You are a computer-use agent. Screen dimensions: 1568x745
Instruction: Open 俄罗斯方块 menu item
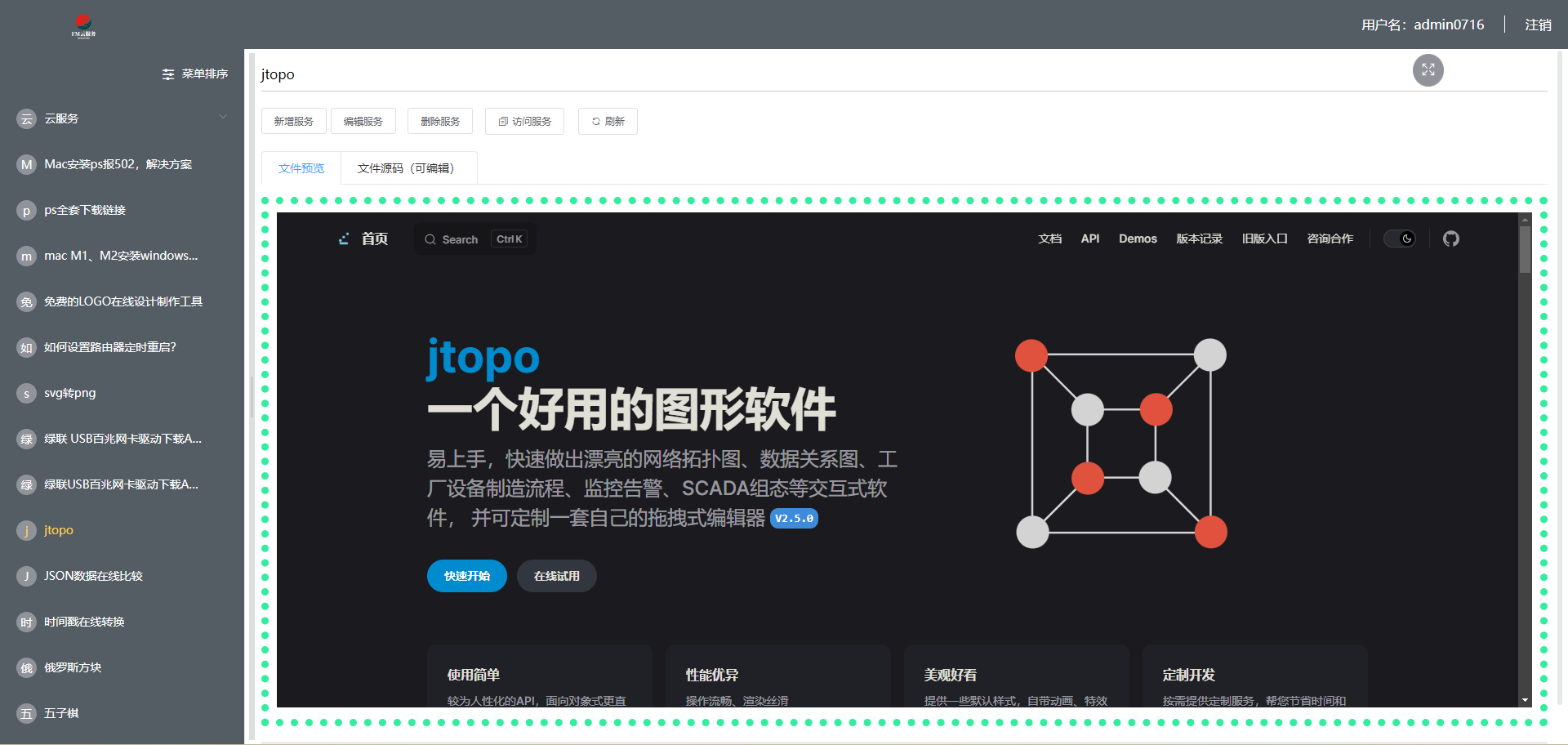[x=122, y=667]
